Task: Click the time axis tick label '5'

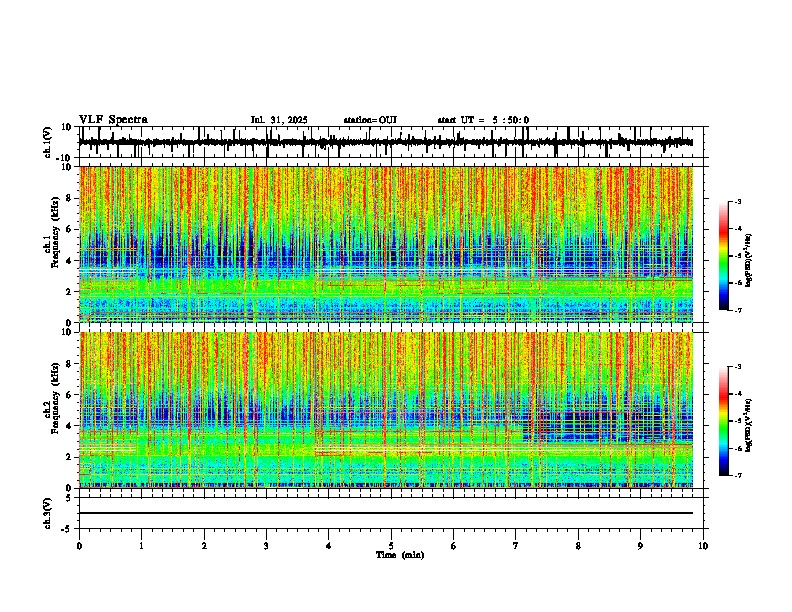Action: click(x=391, y=546)
